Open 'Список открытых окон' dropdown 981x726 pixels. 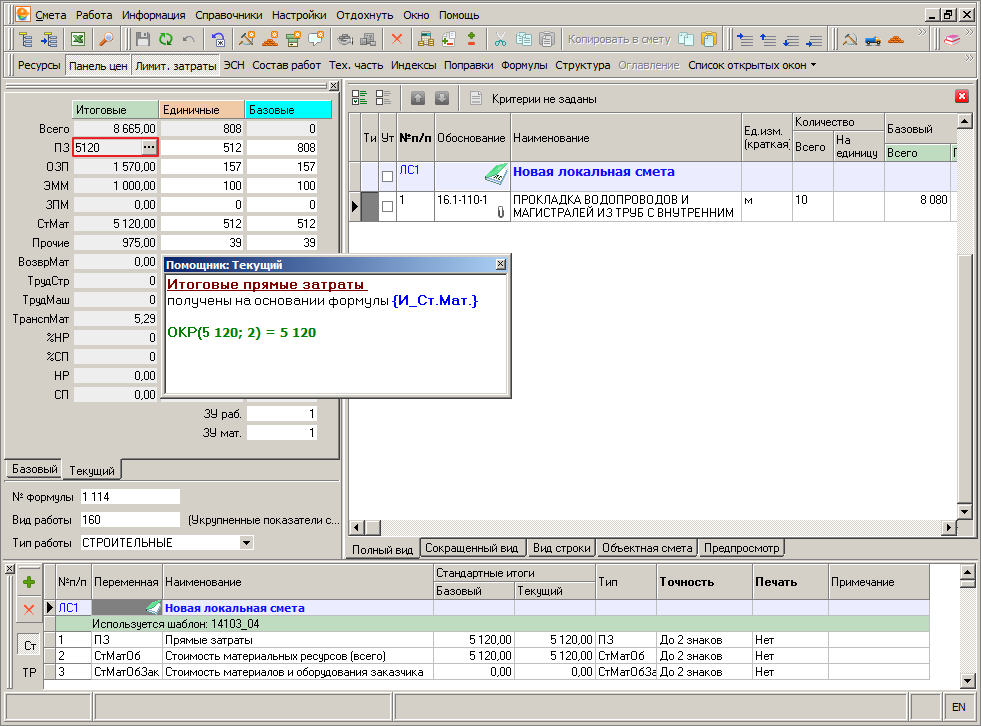point(751,65)
